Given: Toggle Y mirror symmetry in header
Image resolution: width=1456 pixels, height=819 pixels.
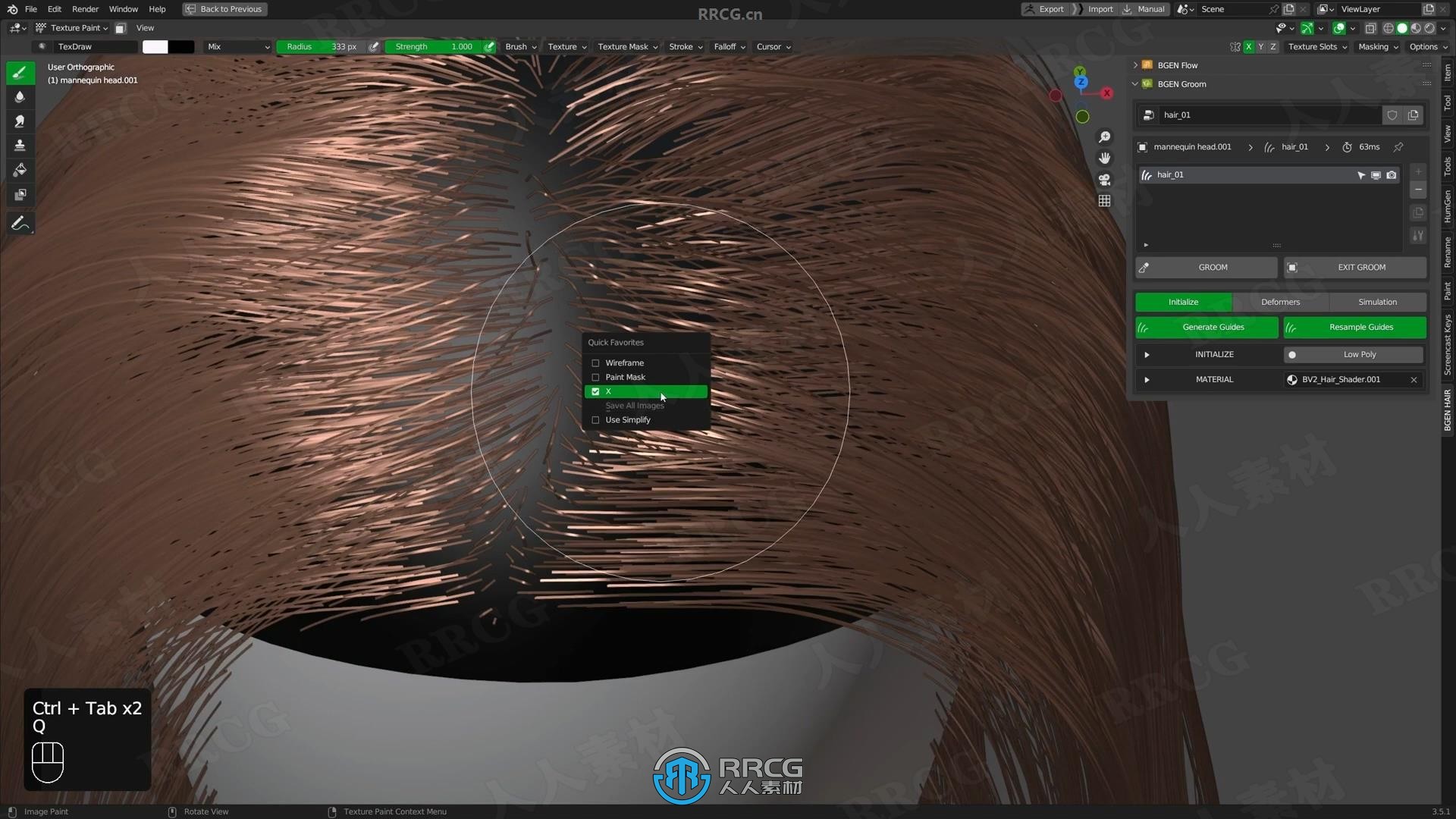Looking at the screenshot, I should click(1261, 47).
